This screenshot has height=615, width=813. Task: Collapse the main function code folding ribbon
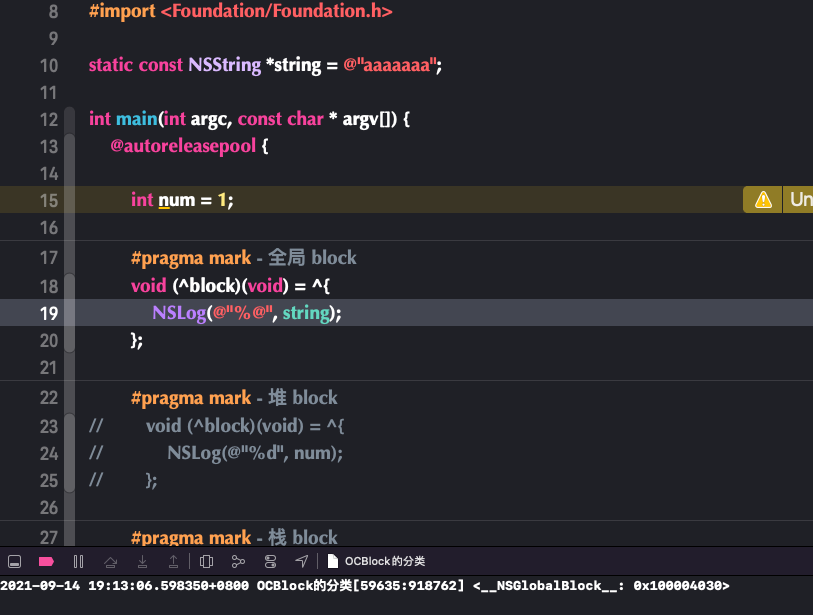click(69, 120)
